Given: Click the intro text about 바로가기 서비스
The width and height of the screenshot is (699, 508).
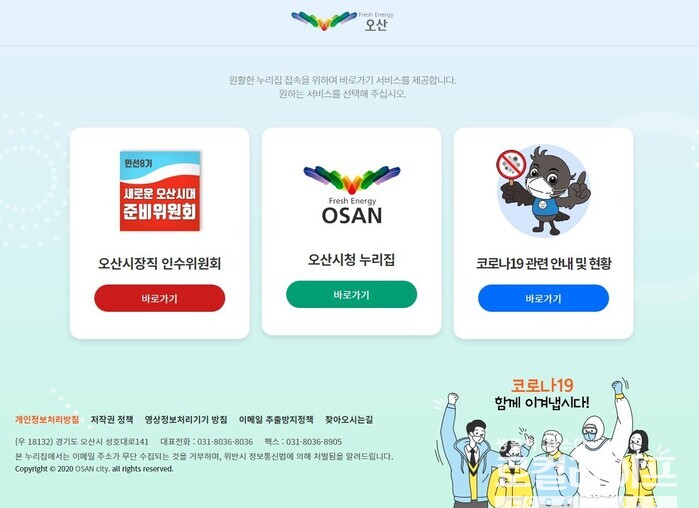Looking at the screenshot, I should [342, 87].
